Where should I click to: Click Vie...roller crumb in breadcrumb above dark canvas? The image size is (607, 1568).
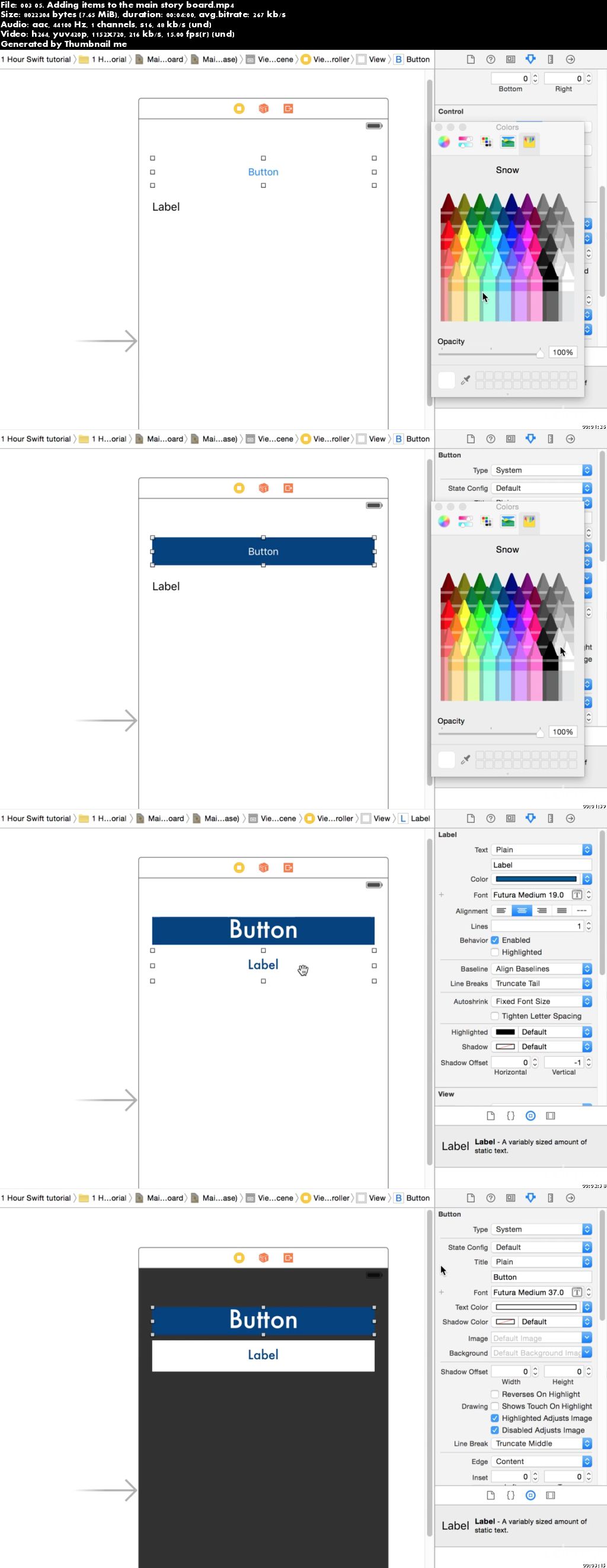[326, 1197]
